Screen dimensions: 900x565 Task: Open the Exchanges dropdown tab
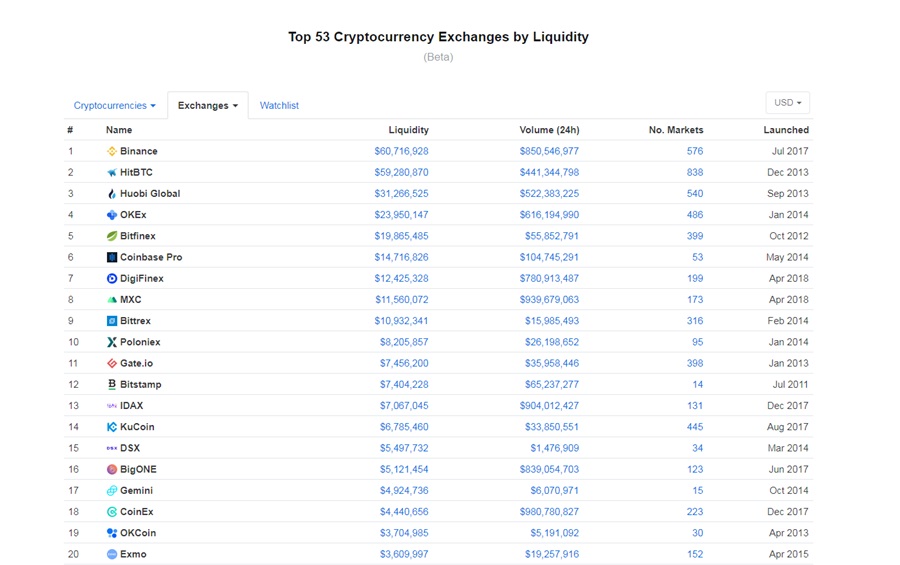(x=208, y=106)
